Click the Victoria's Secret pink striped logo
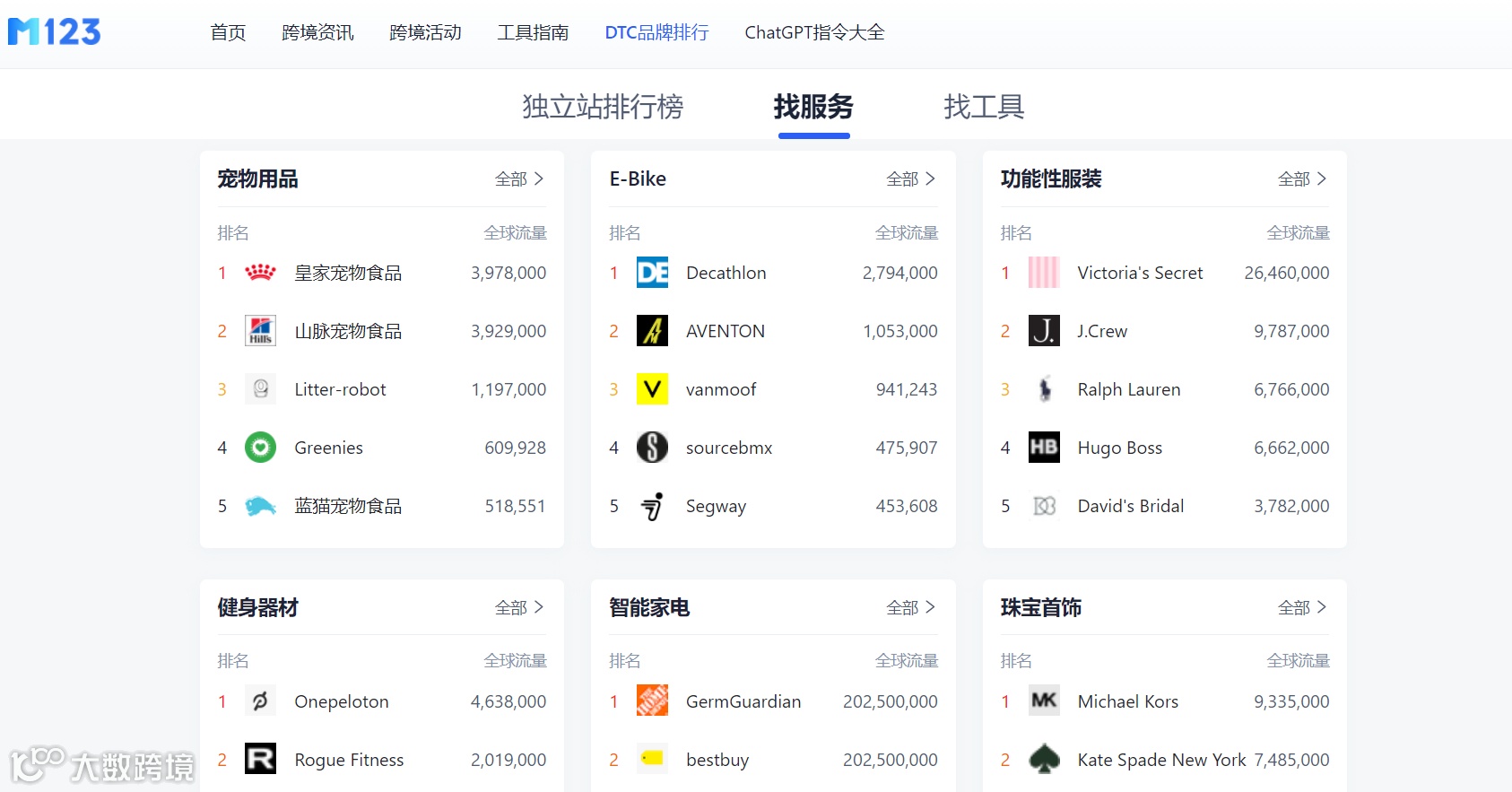 [1044, 273]
